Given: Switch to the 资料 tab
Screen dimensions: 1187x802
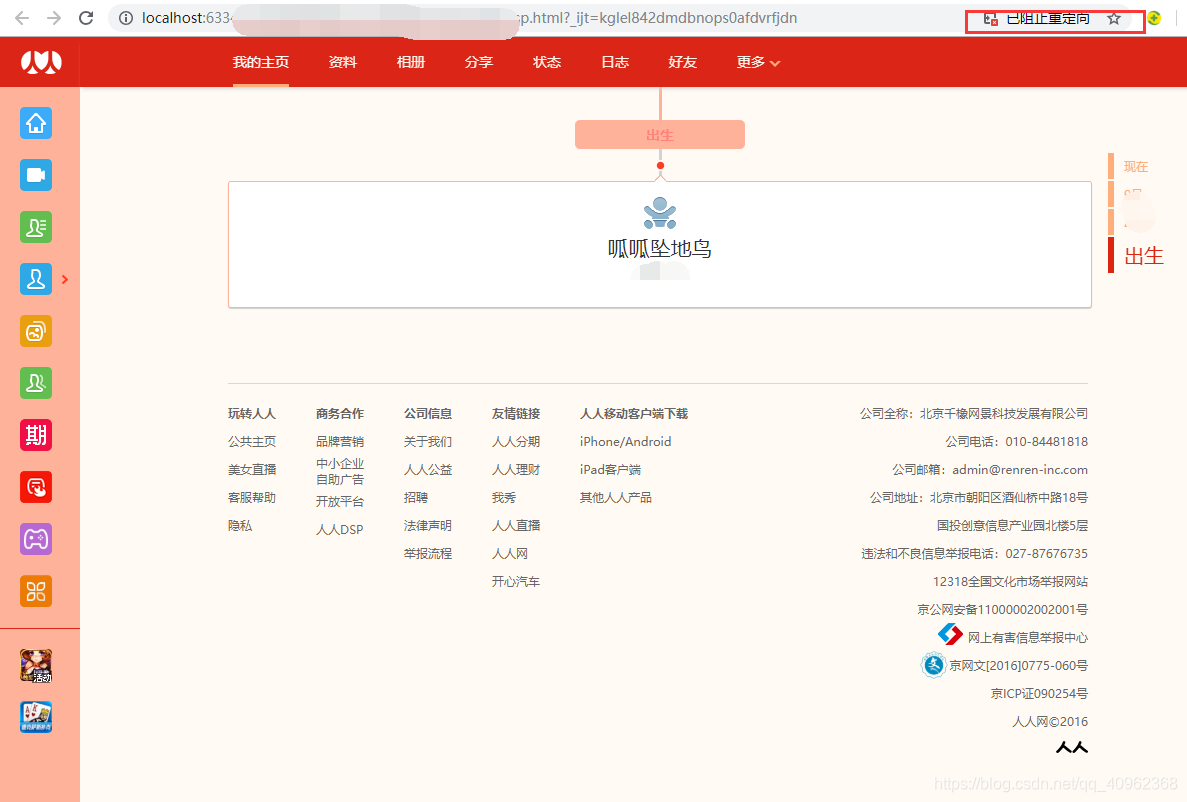Looking at the screenshot, I should tap(342, 62).
